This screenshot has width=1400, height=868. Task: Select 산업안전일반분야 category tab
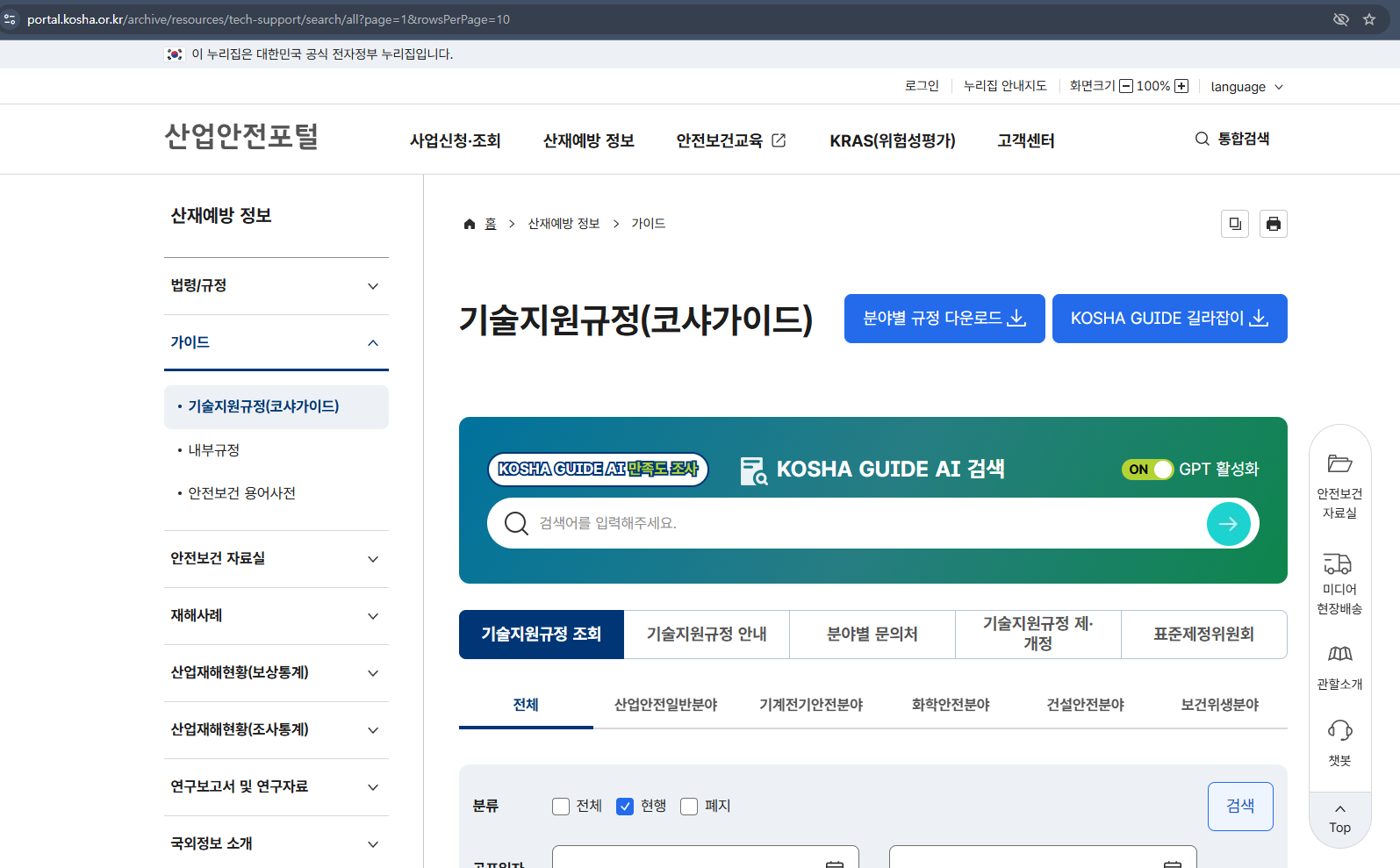(666, 705)
